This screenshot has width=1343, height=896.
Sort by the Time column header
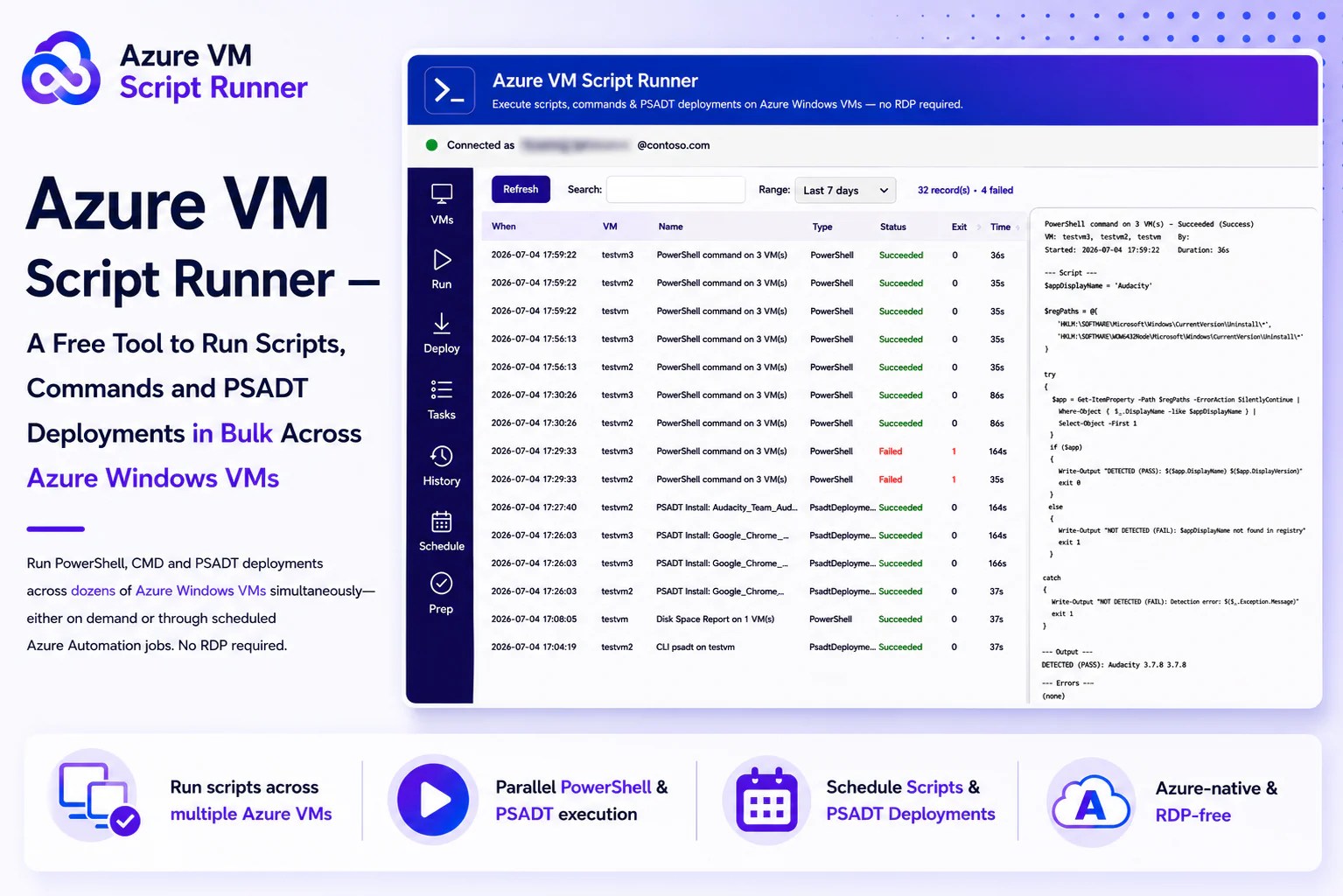(x=1000, y=227)
